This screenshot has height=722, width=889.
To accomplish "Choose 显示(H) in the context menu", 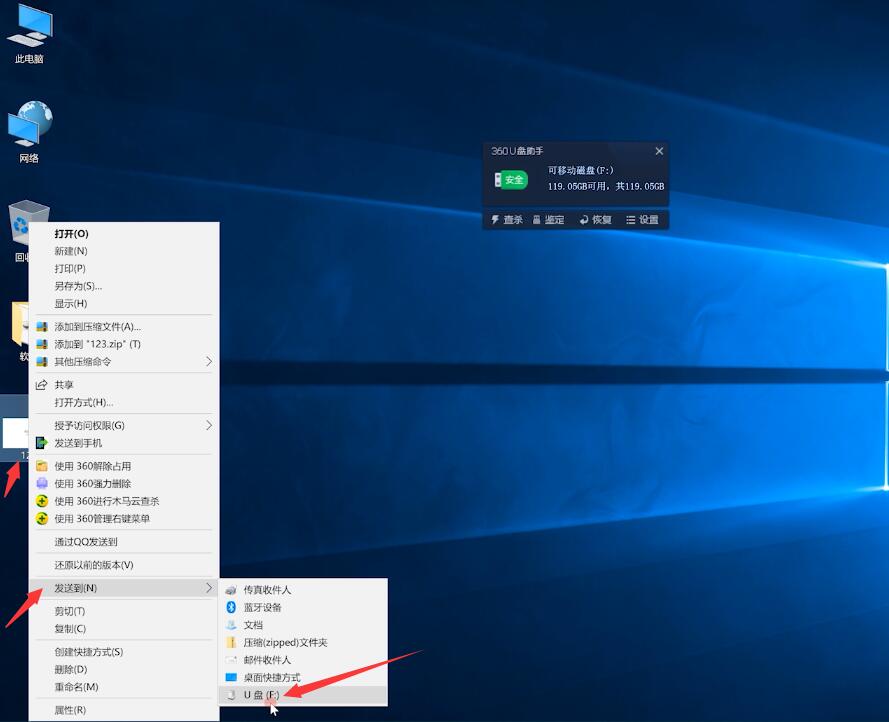I will (124, 303).
